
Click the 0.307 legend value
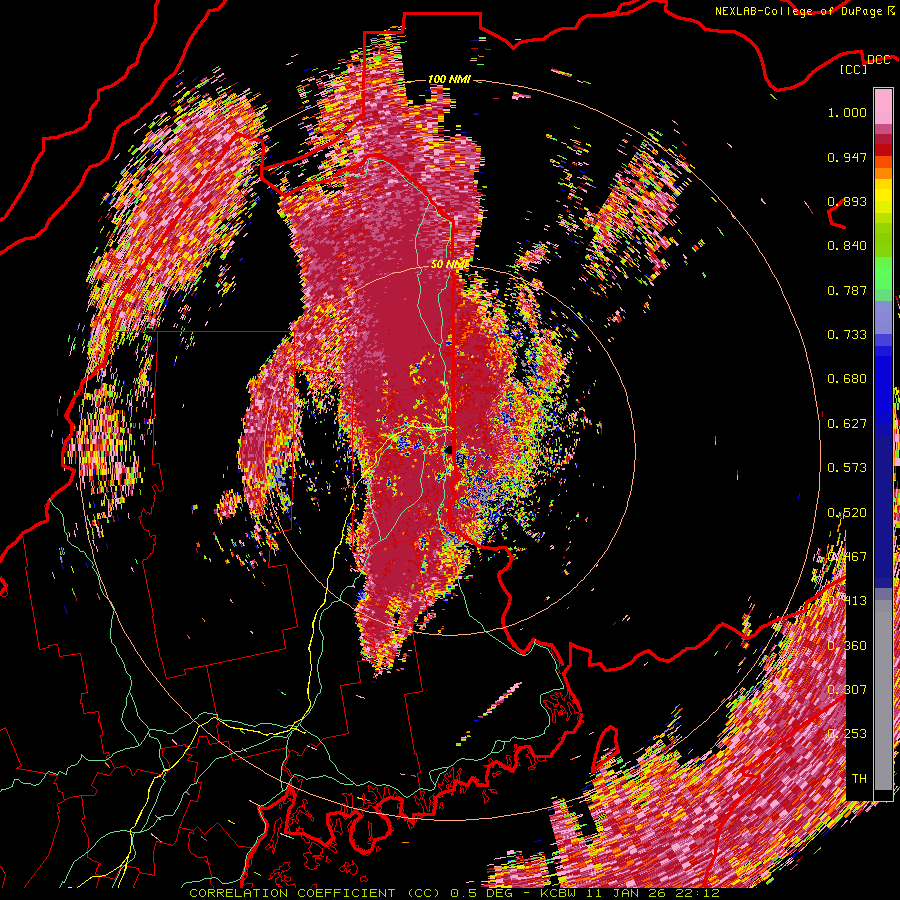point(847,690)
